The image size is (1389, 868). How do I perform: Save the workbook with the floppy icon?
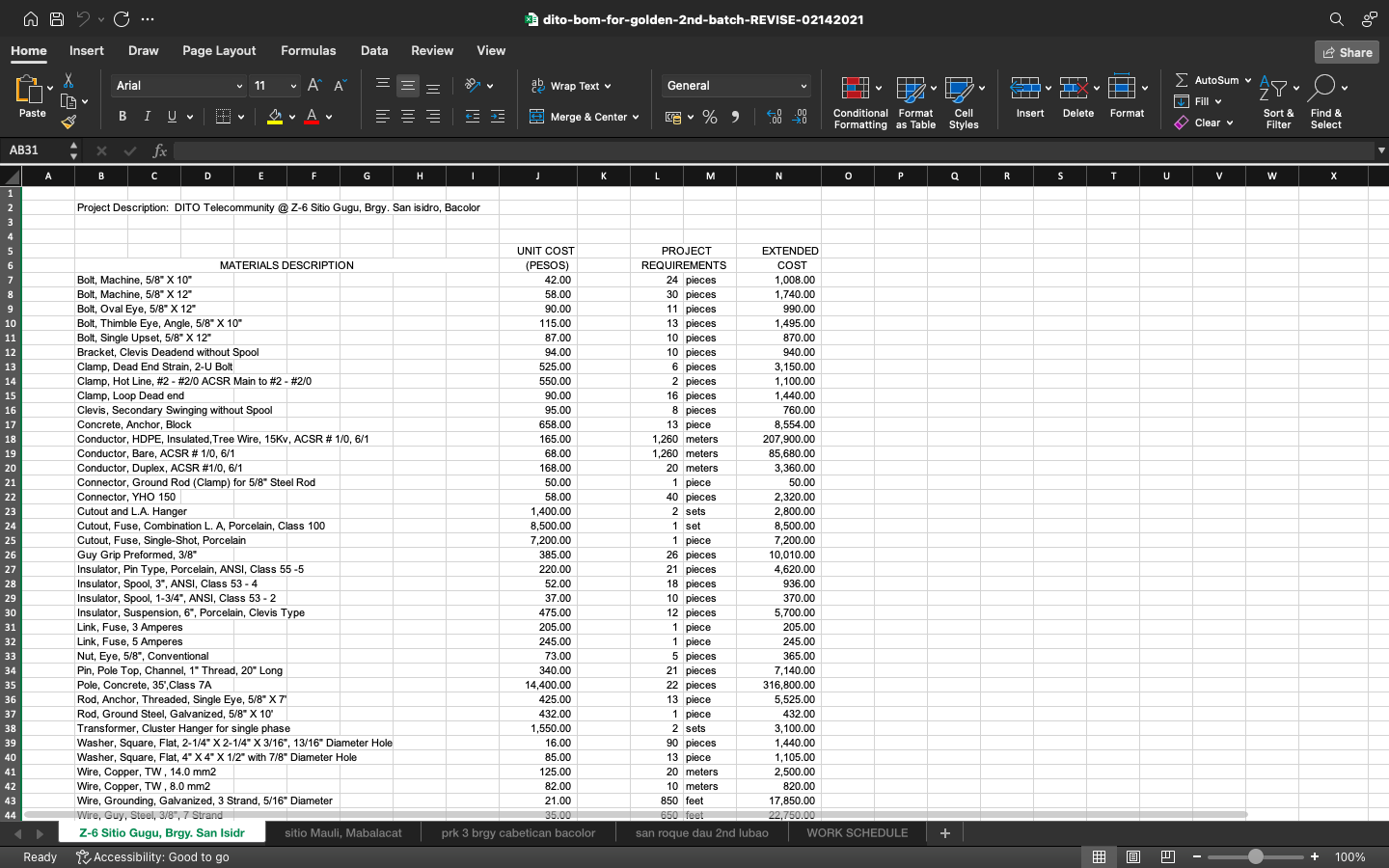click(57, 19)
